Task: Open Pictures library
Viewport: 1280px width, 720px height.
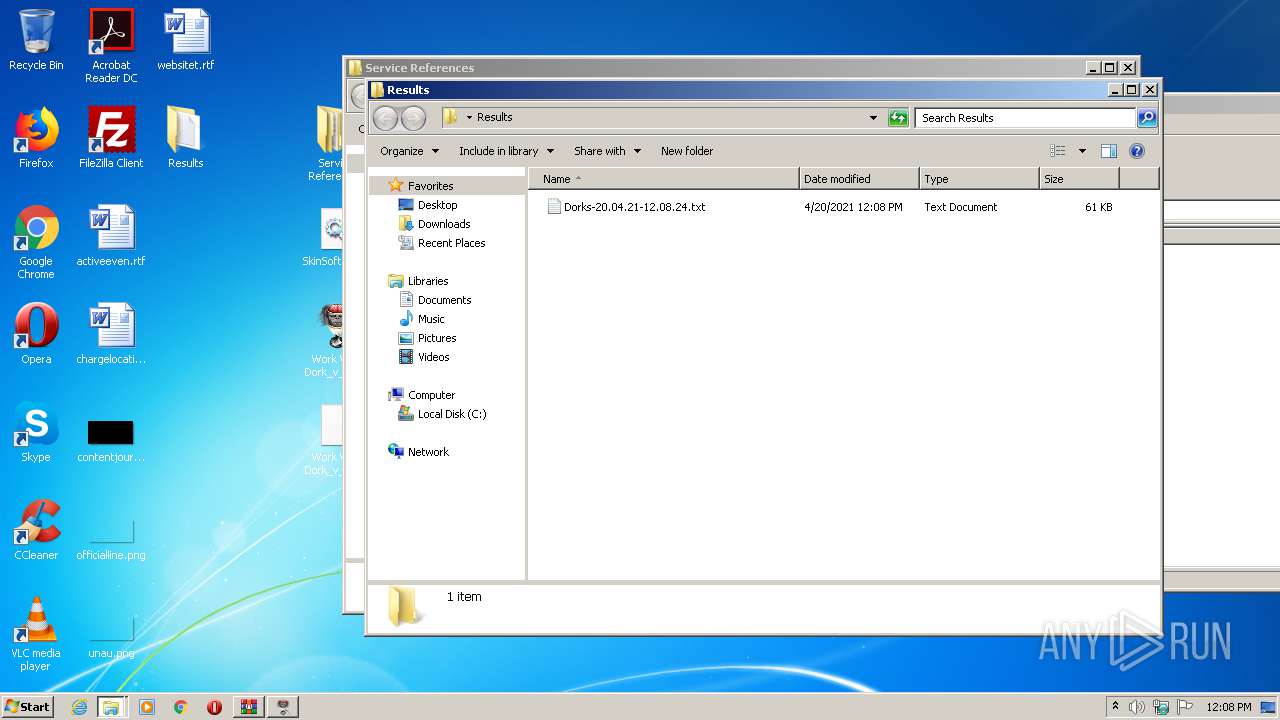Action: coord(437,338)
